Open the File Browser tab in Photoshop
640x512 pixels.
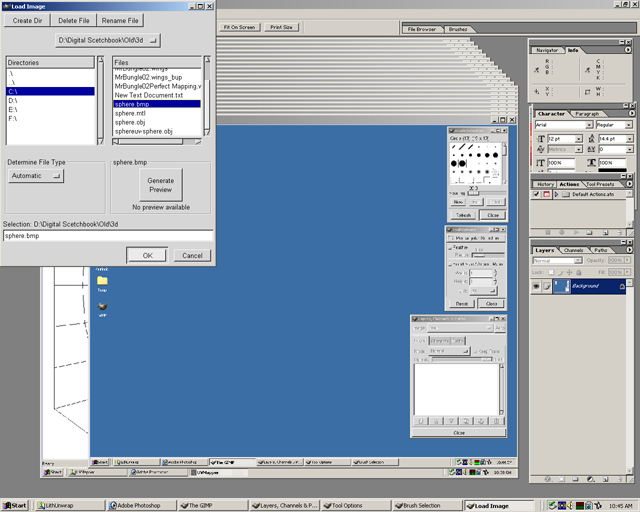(422, 29)
